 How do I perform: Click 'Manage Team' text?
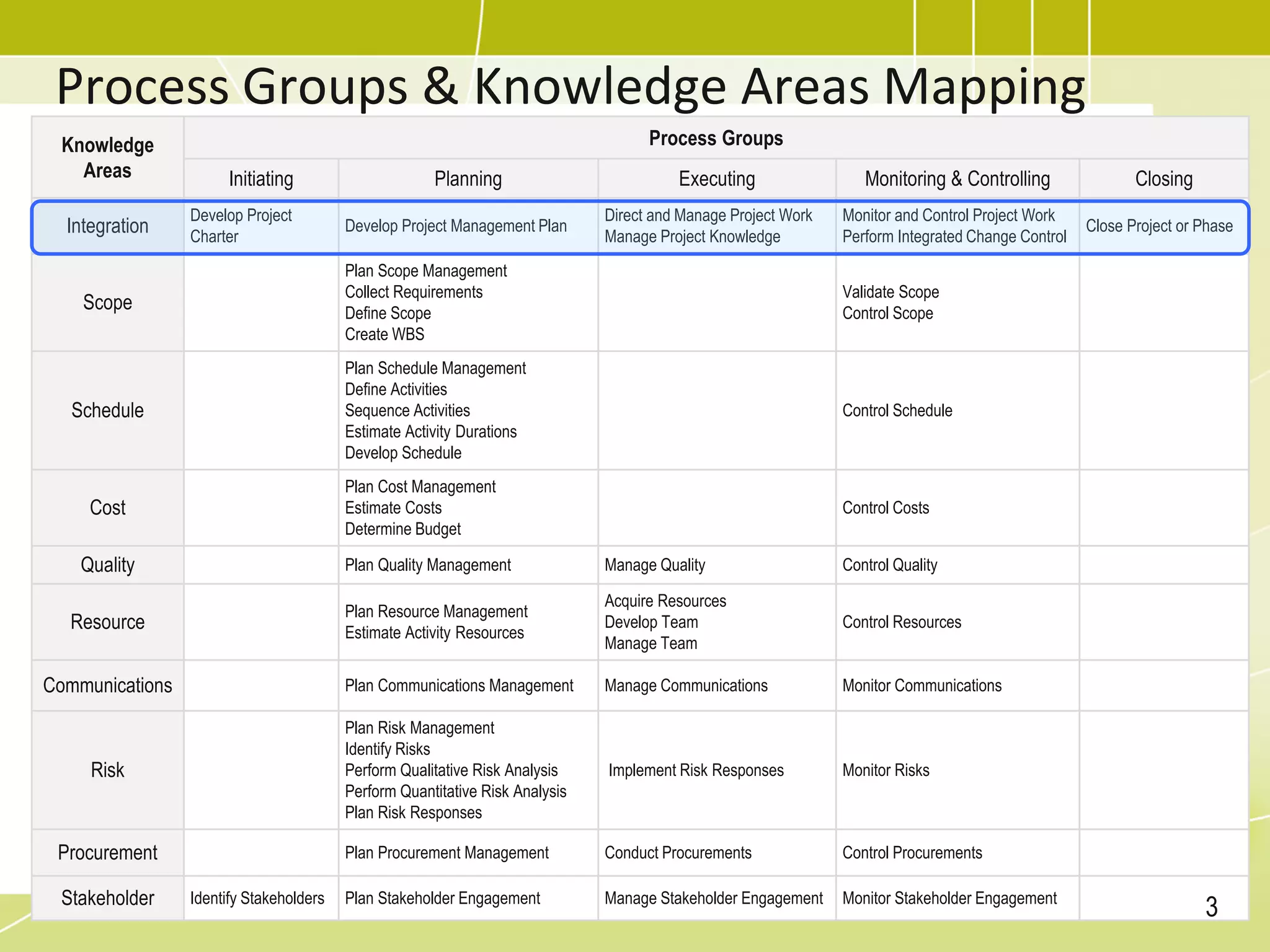[651, 643]
